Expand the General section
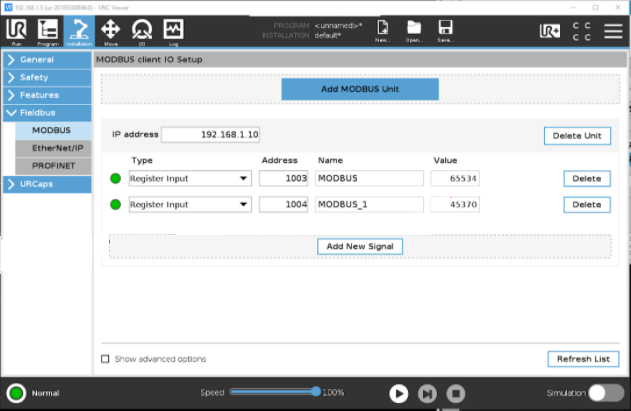631x411 pixels. tap(47, 60)
